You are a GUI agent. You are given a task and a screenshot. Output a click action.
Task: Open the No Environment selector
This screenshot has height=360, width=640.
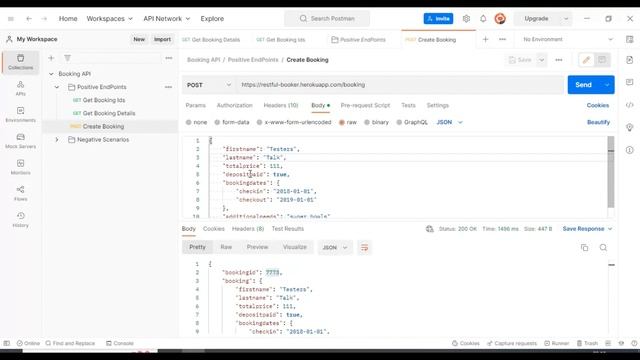(x=568, y=40)
